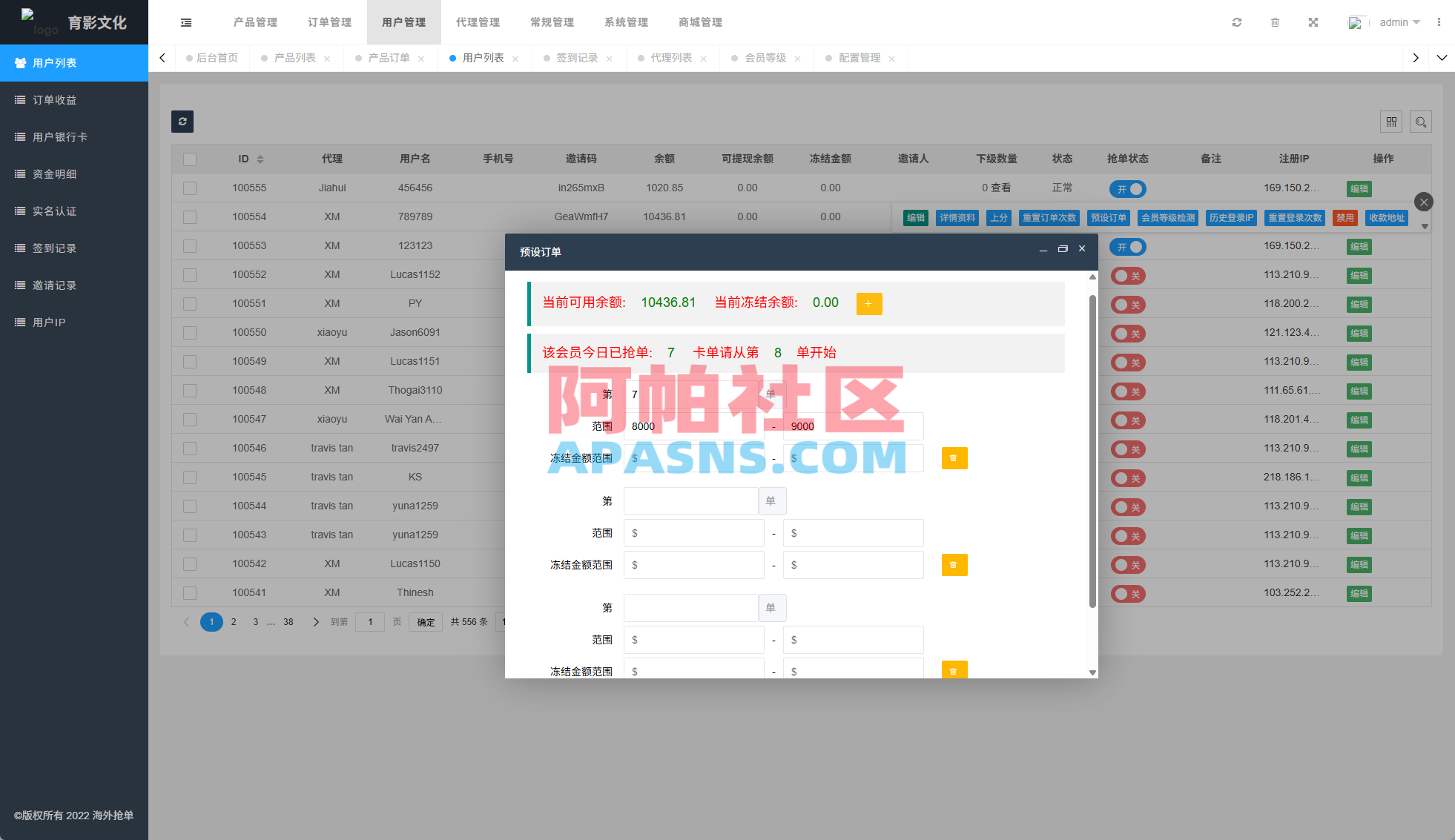Open 用户IP from the left sidebar
The image size is (1455, 840).
(49, 322)
